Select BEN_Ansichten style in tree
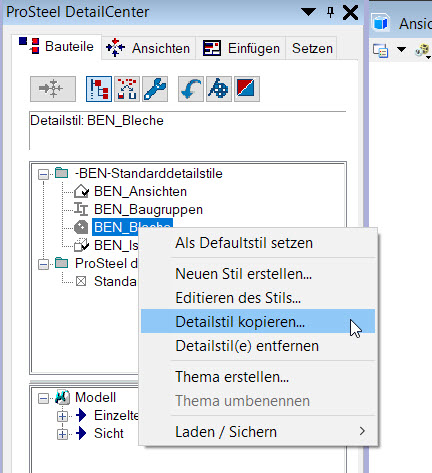The width and height of the screenshot is (432, 473). point(140,192)
